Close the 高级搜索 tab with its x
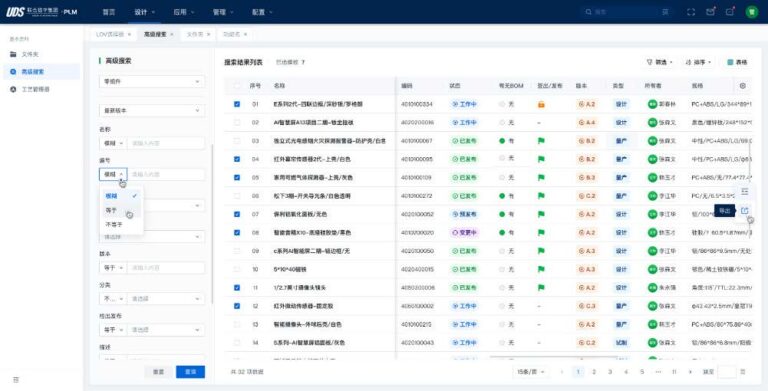768x391 pixels. coord(172,34)
